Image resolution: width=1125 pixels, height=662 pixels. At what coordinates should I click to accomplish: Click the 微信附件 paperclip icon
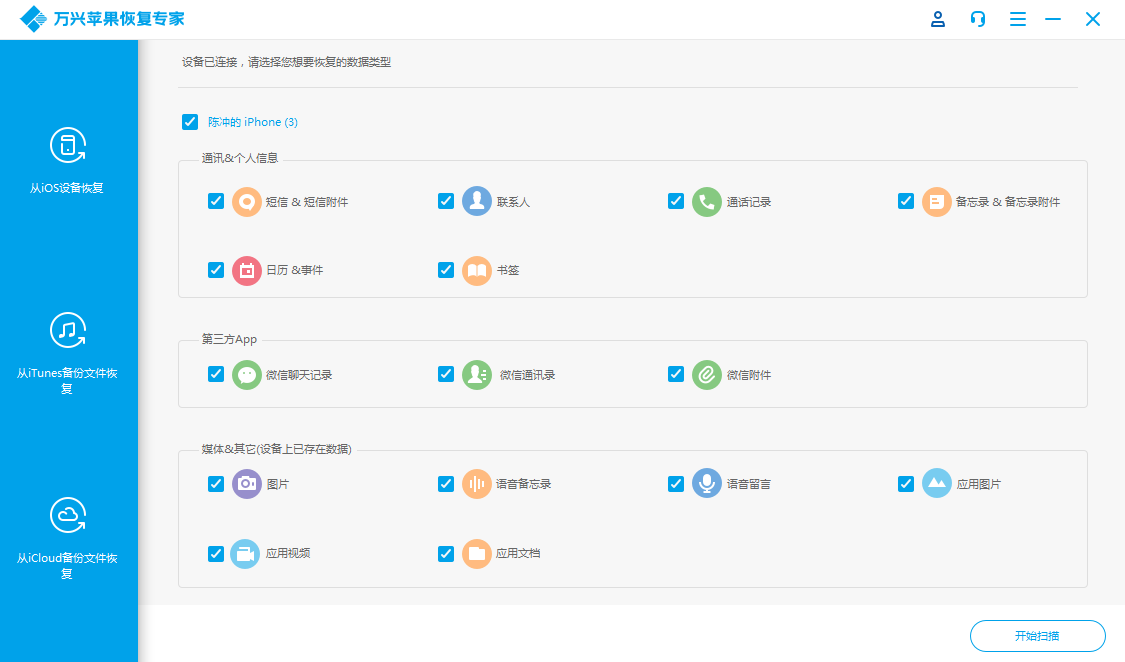point(707,374)
